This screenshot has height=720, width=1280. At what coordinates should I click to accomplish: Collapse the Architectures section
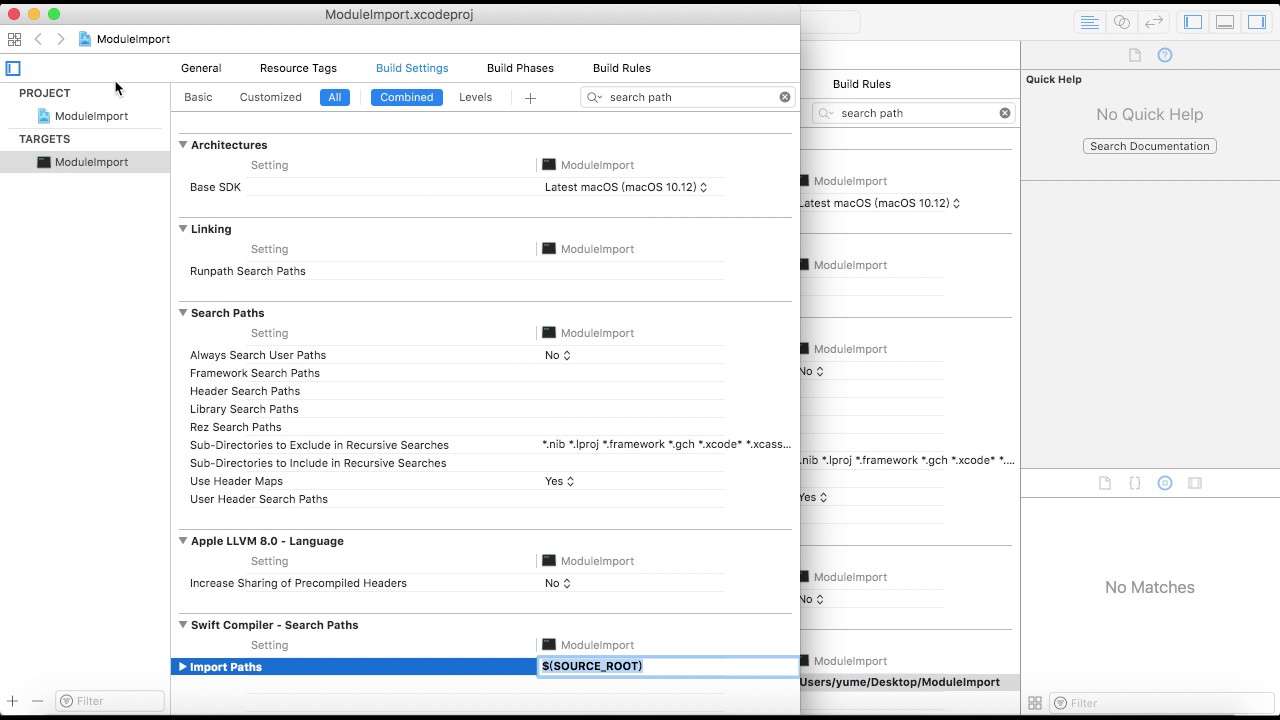(x=183, y=145)
